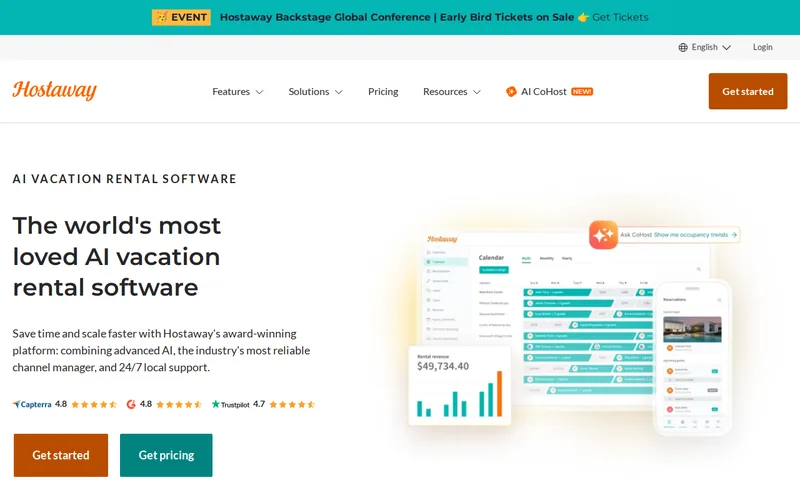The height and width of the screenshot is (500, 800).
Task: Click the Capterra rating stars
Action: pos(94,405)
